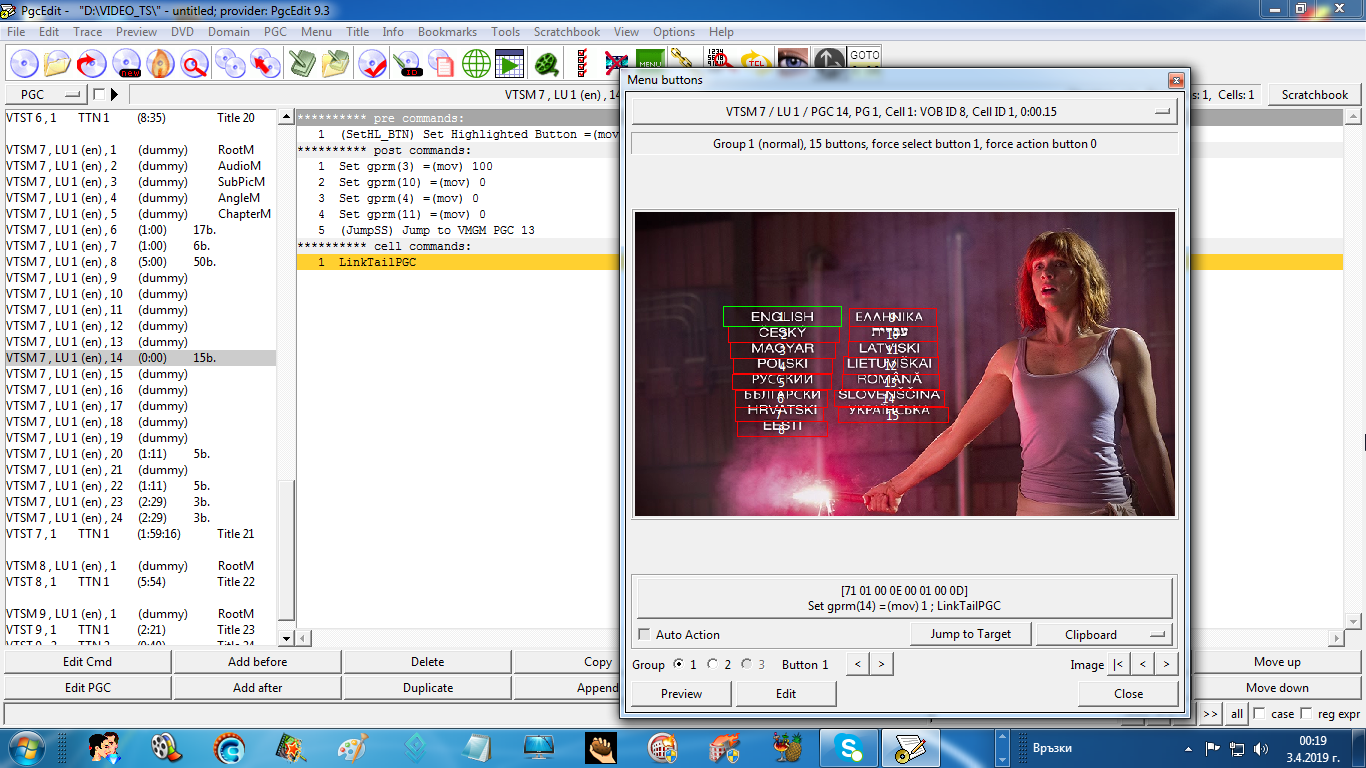Jump to first image with |< button
Viewport: 1366px width, 768px height.
(x=1118, y=664)
